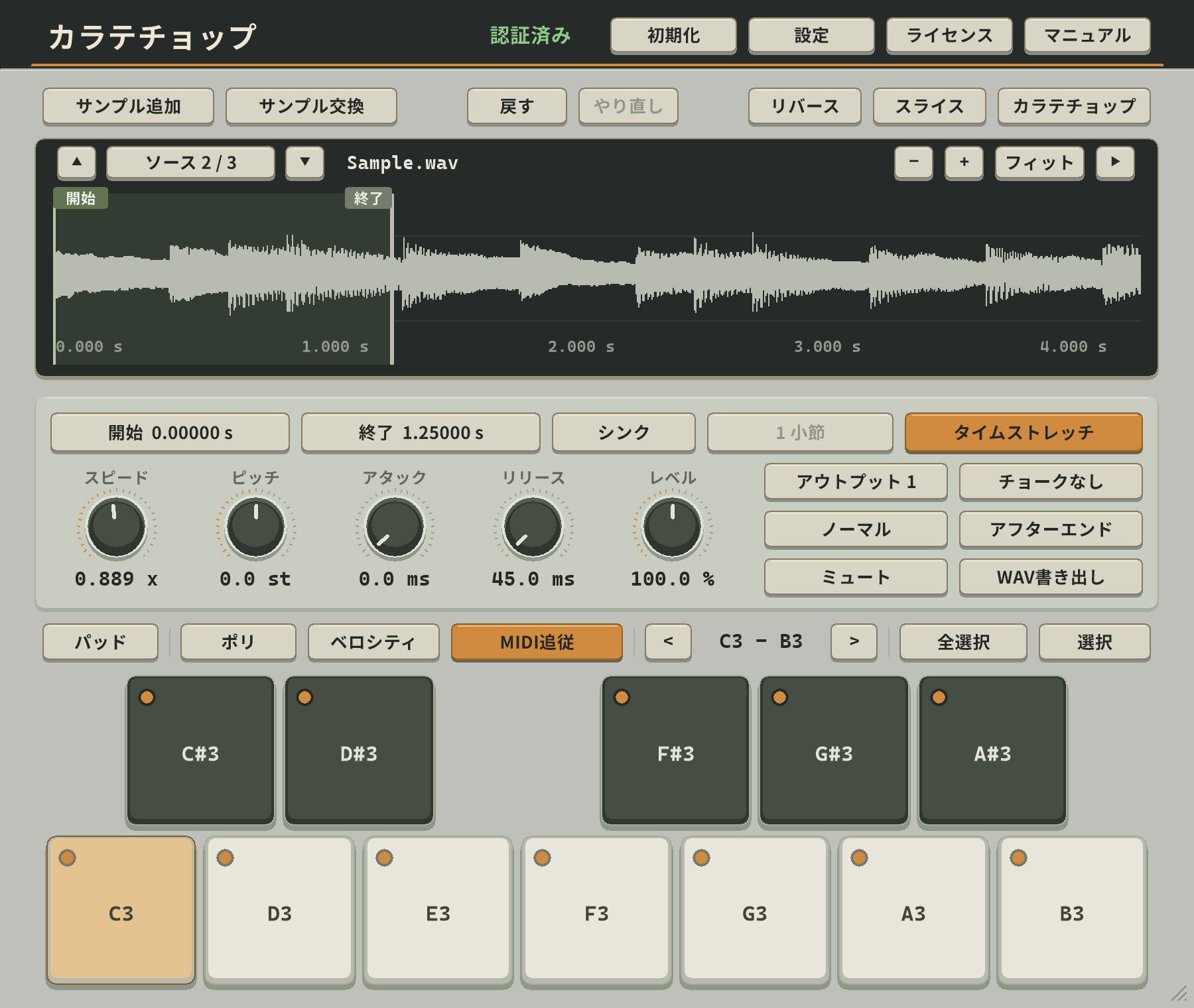The image size is (1194, 1008).
Task: Click Sample.wav file name
Action: (403, 163)
